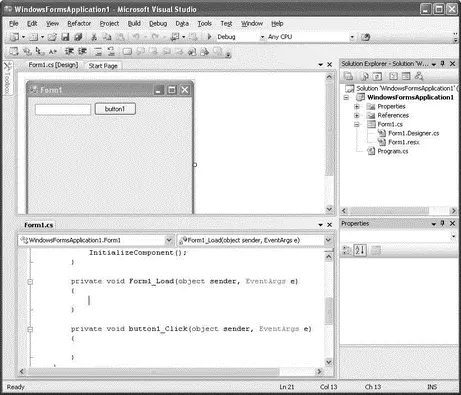This screenshot has width=461, height=395.
Task: Toggle a bookmark on the current line
Action: point(127,51)
